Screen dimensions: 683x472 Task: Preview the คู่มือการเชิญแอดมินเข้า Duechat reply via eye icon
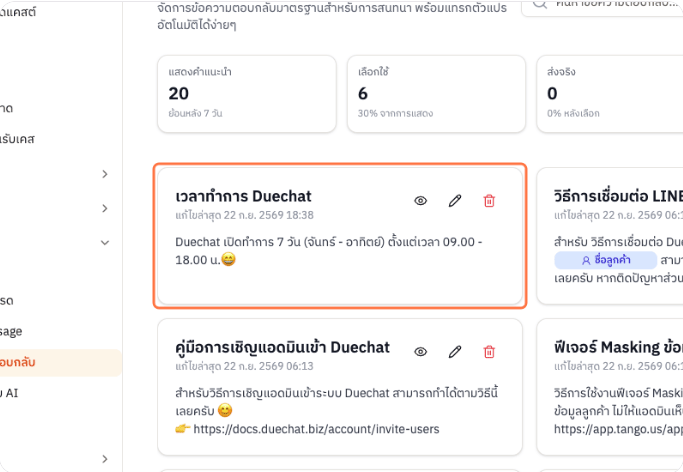coord(420,352)
